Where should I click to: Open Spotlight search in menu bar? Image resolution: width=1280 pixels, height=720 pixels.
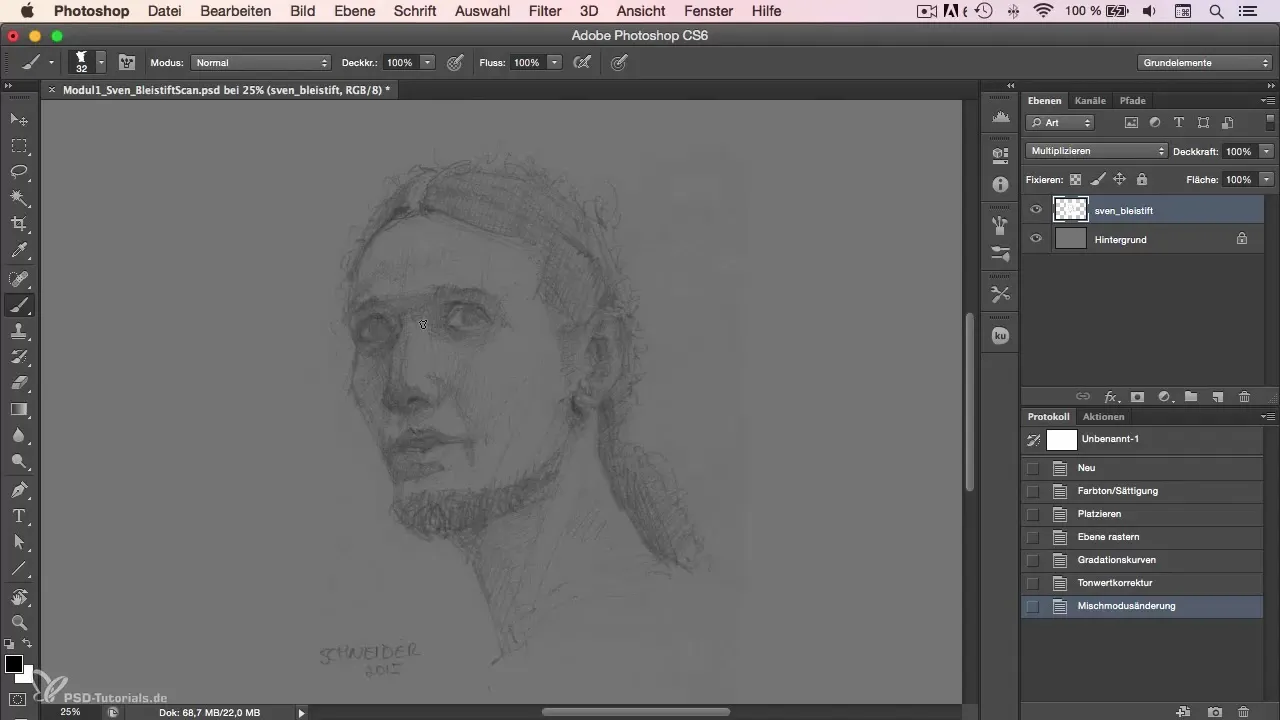point(1216,11)
